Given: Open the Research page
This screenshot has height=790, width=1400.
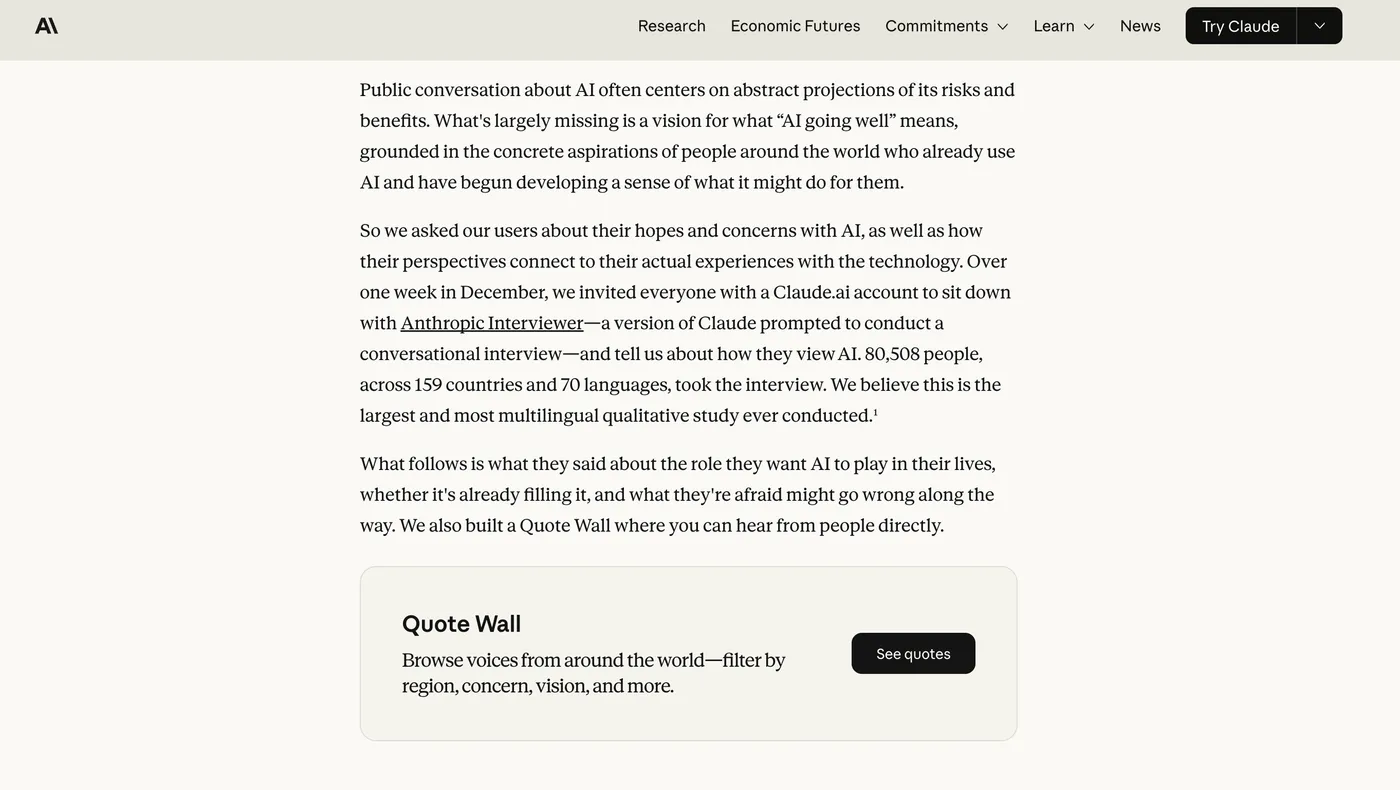Looking at the screenshot, I should [671, 26].
